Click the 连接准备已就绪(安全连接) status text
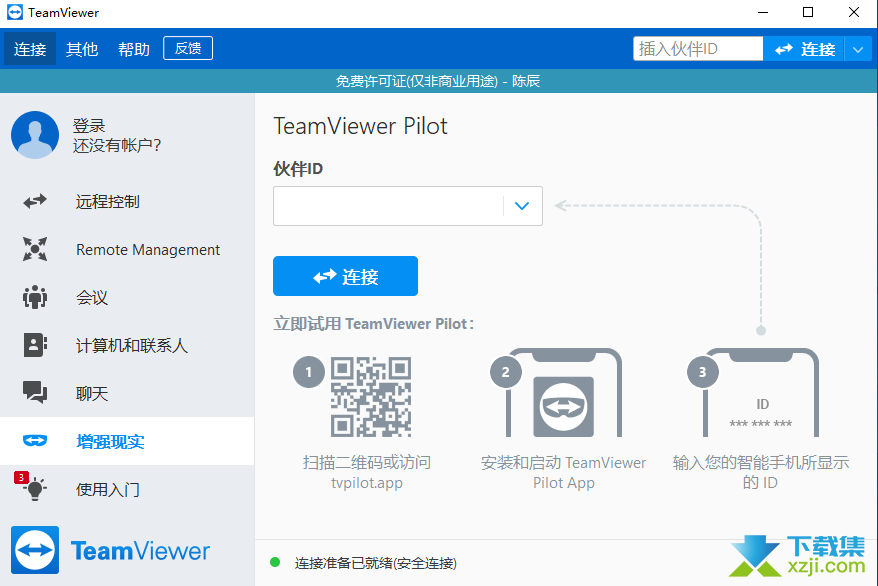The height and width of the screenshot is (586, 878). [376, 563]
